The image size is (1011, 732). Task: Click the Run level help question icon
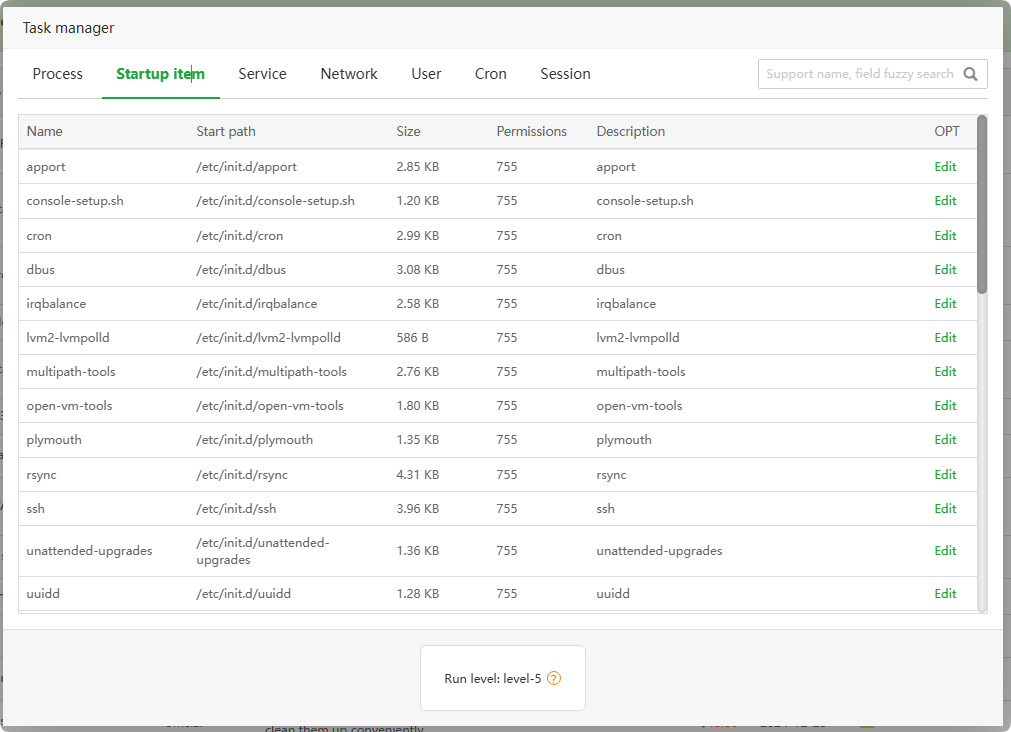554,678
